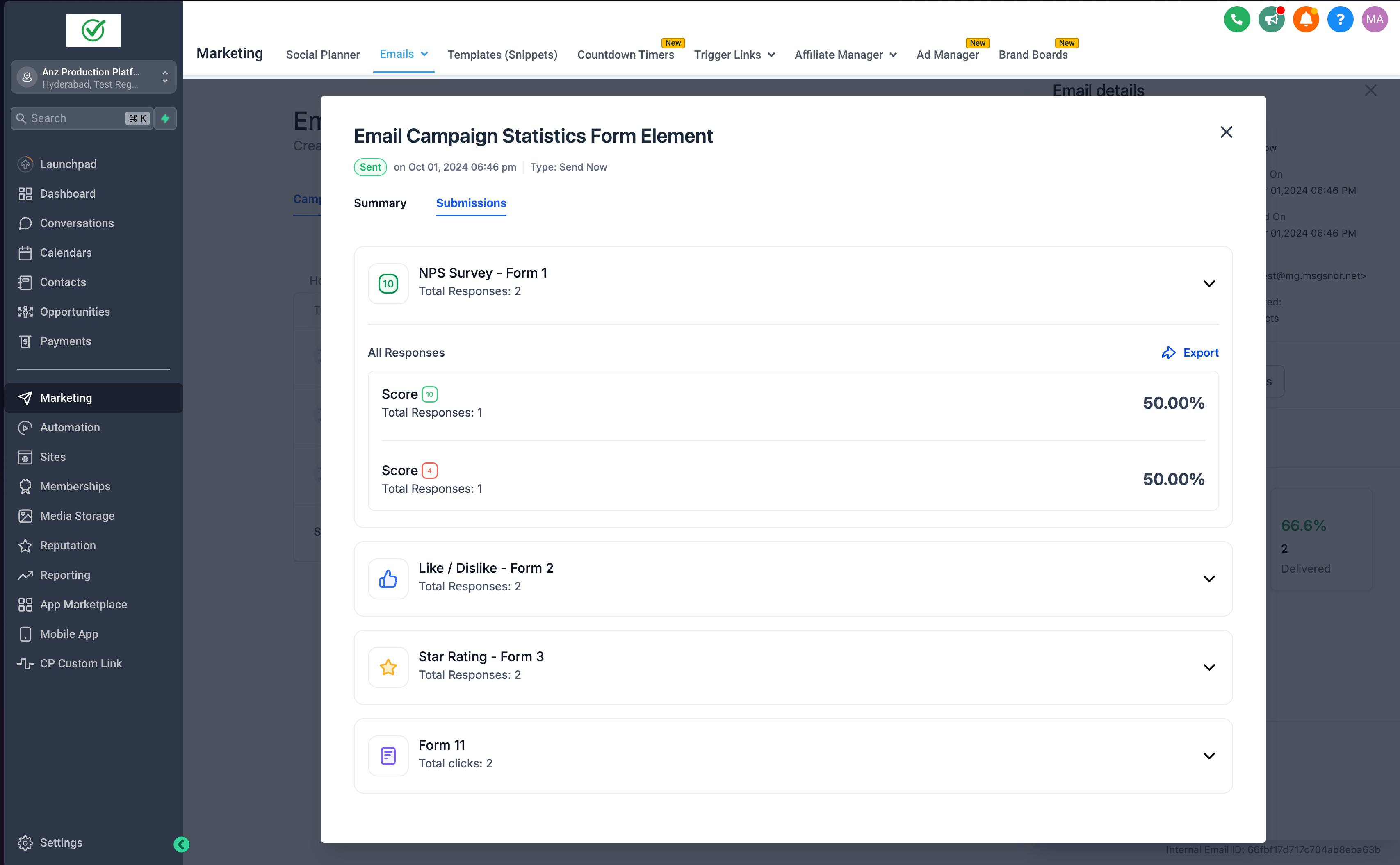Close the campaign statistics modal
The height and width of the screenshot is (865, 1400).
click(1226, 132)
